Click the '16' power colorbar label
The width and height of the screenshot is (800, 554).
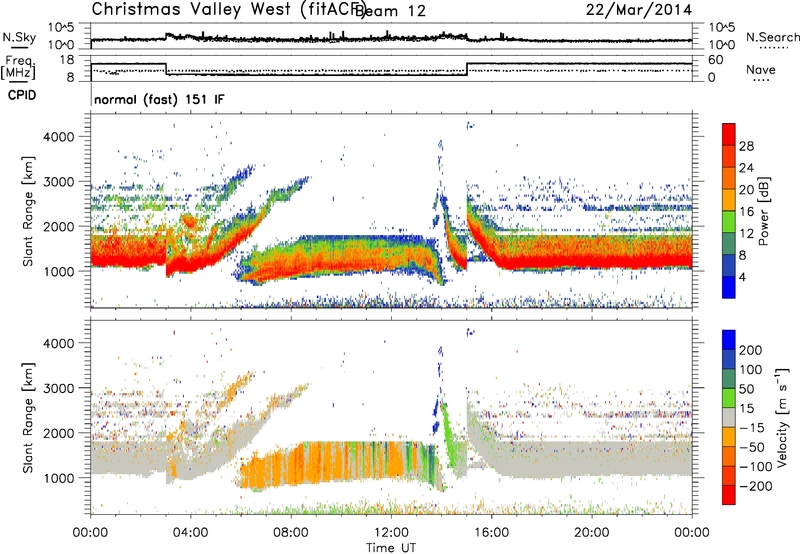point(746,212)
